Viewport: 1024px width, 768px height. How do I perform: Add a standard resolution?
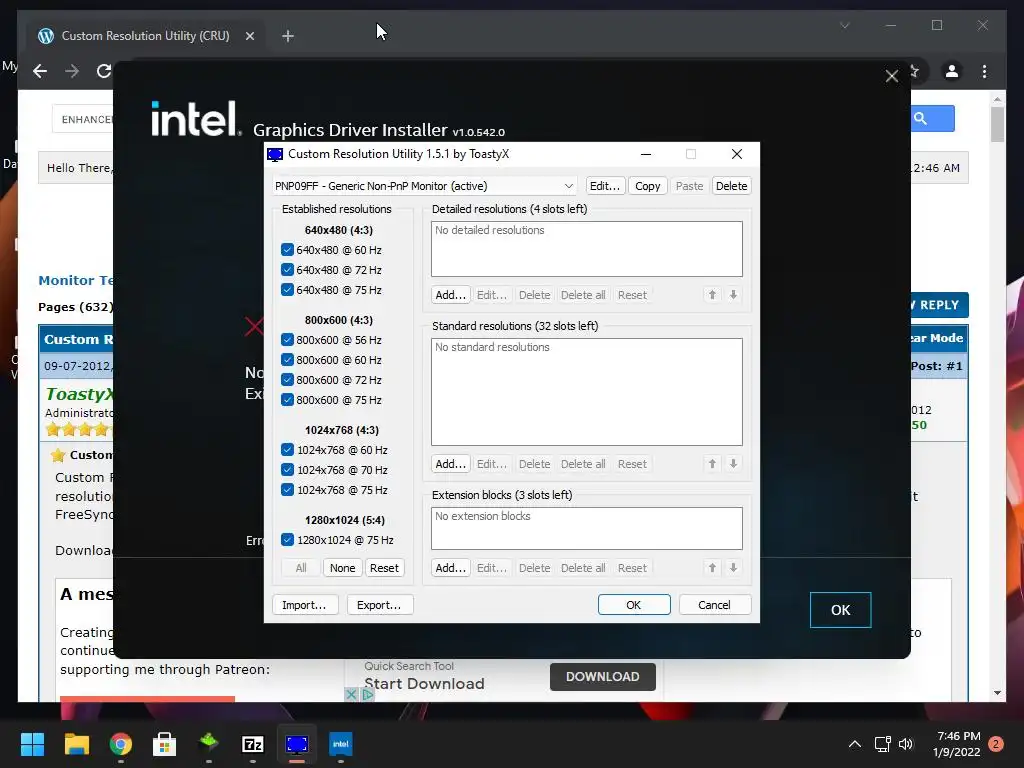pos(451,464)
